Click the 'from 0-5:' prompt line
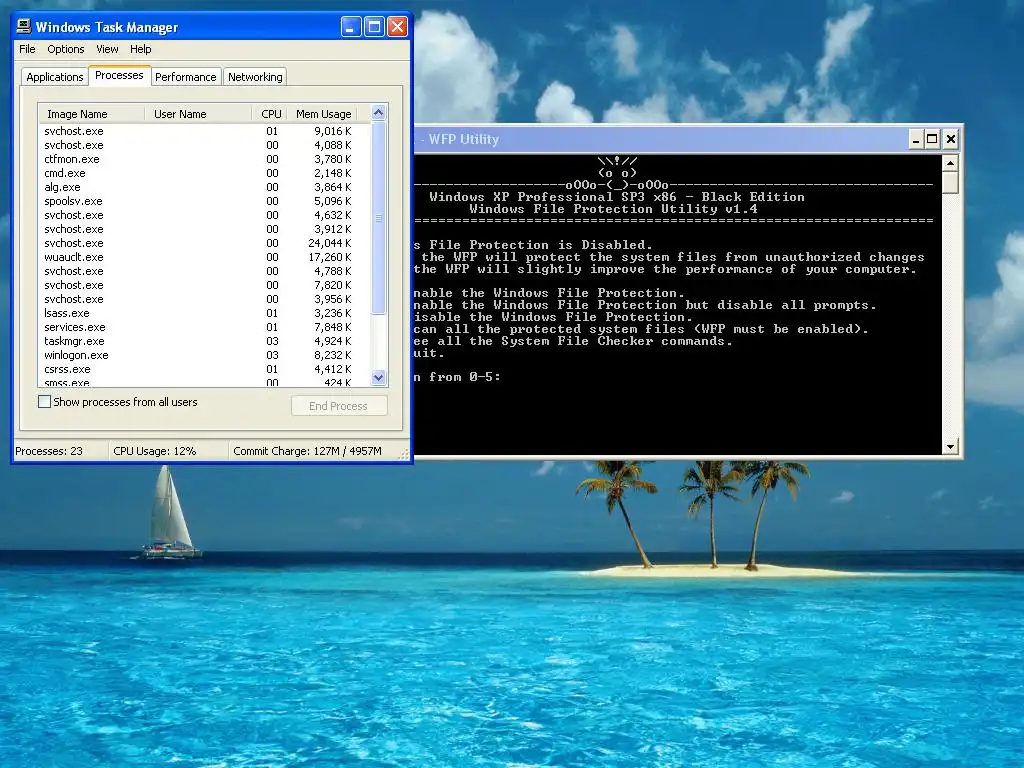1024x768 pixels. click(457, 377)
